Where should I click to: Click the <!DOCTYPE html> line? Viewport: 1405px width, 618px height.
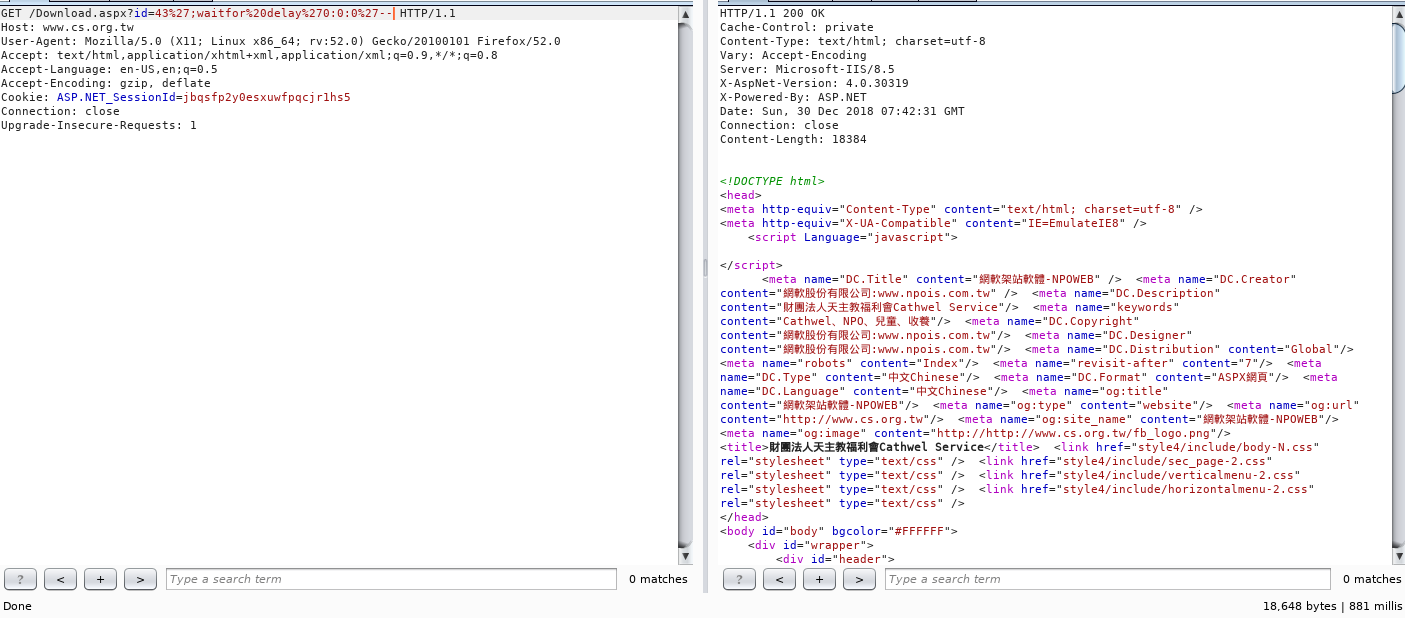tap(772, 181)
